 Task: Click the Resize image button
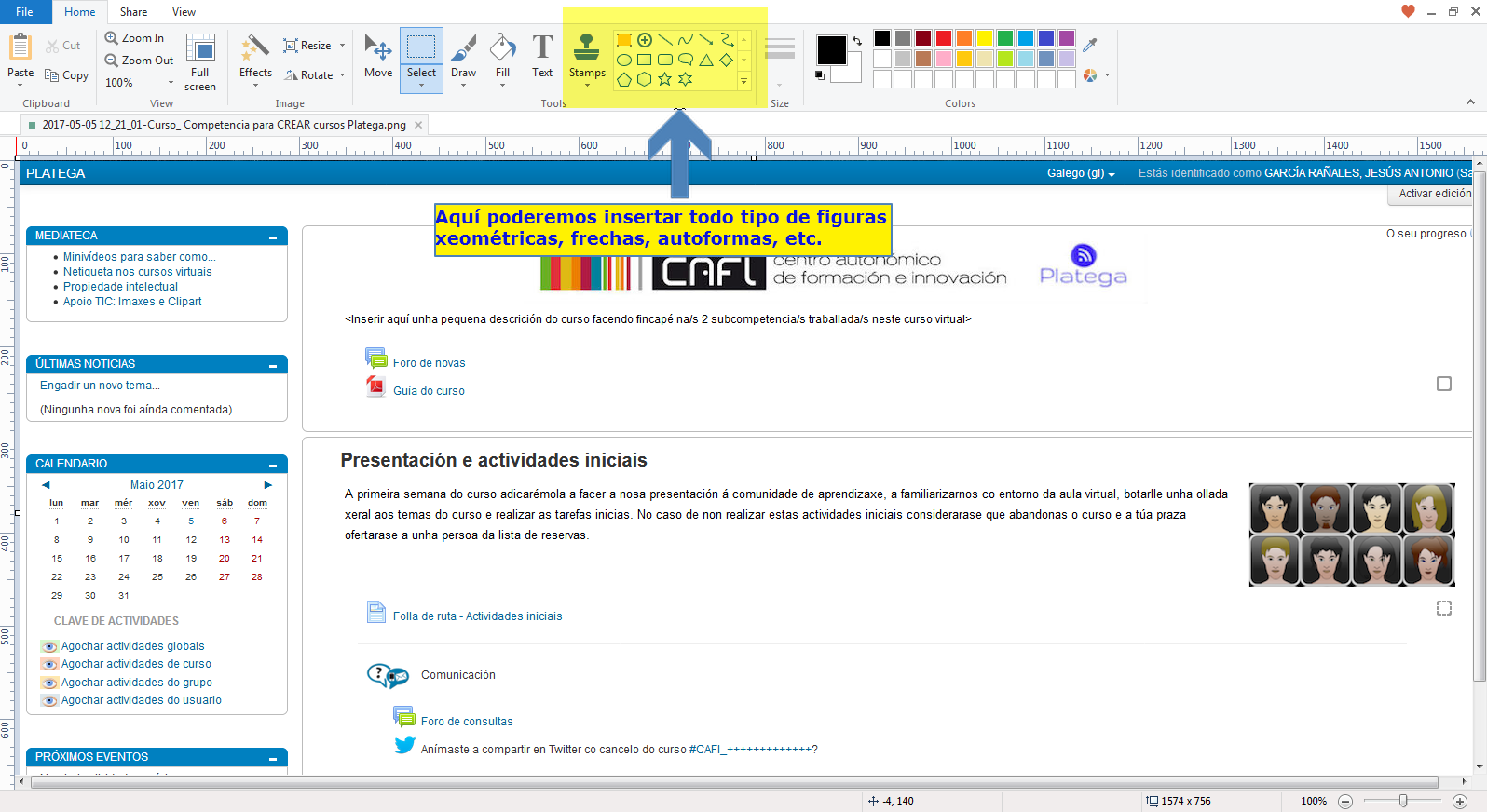(307, 46)
